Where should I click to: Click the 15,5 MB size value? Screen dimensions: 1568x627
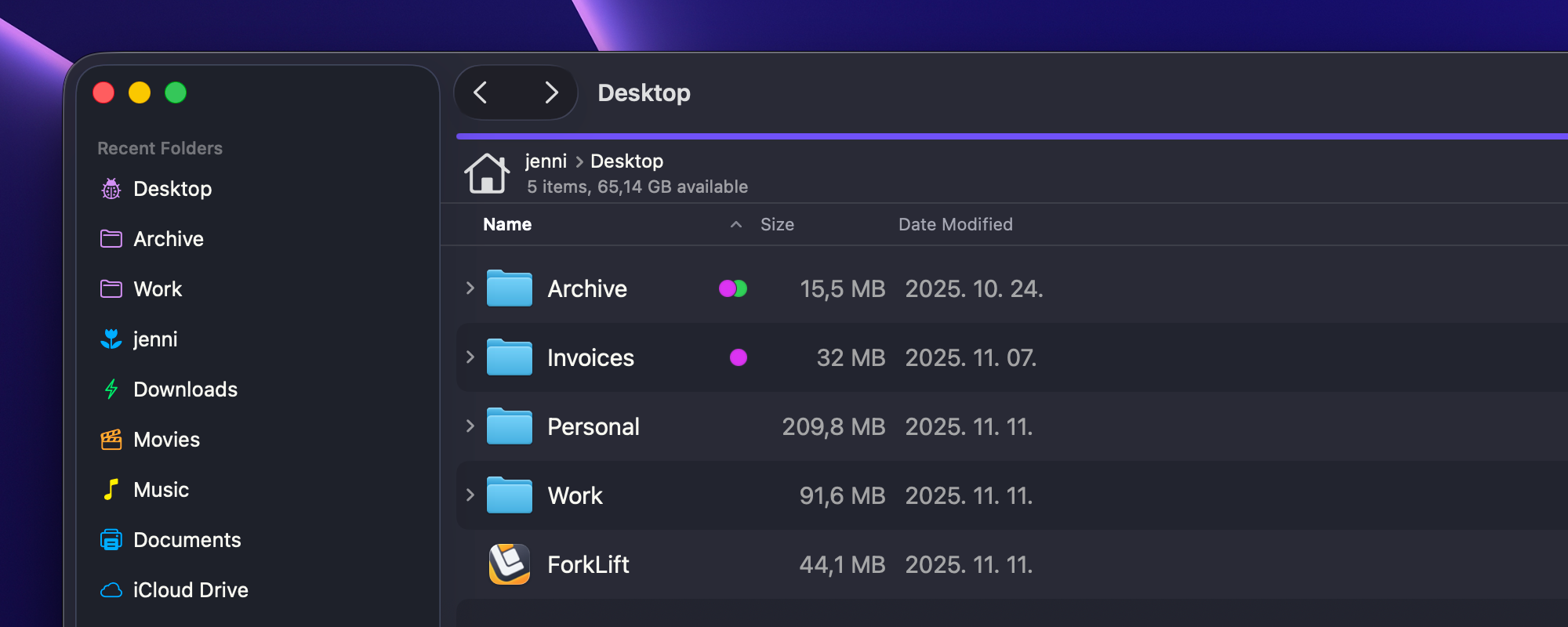point(842,289)
